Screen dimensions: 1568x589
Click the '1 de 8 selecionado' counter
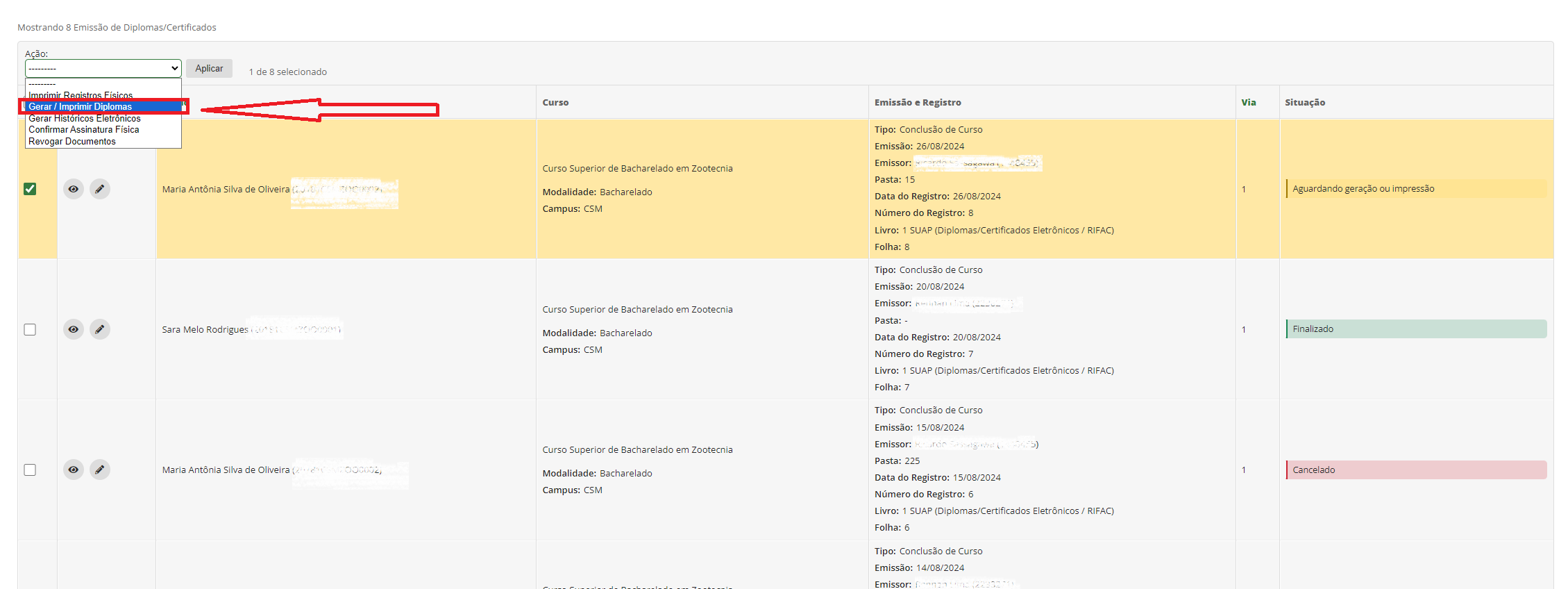(x=288, y=72)
